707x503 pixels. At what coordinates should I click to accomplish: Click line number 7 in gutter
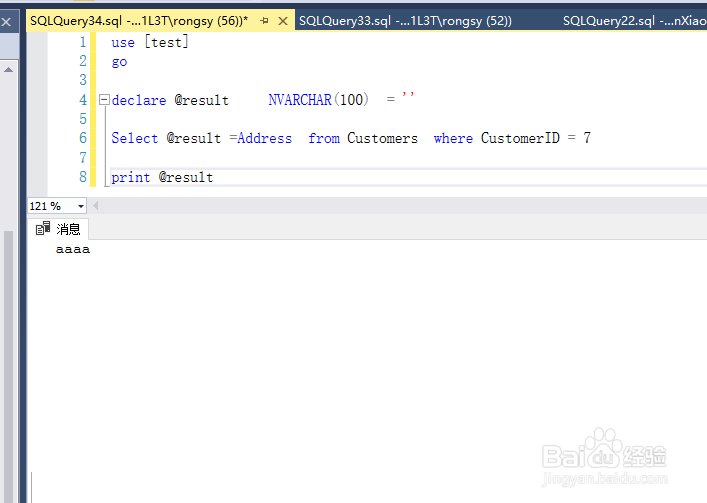pos(83,158)
